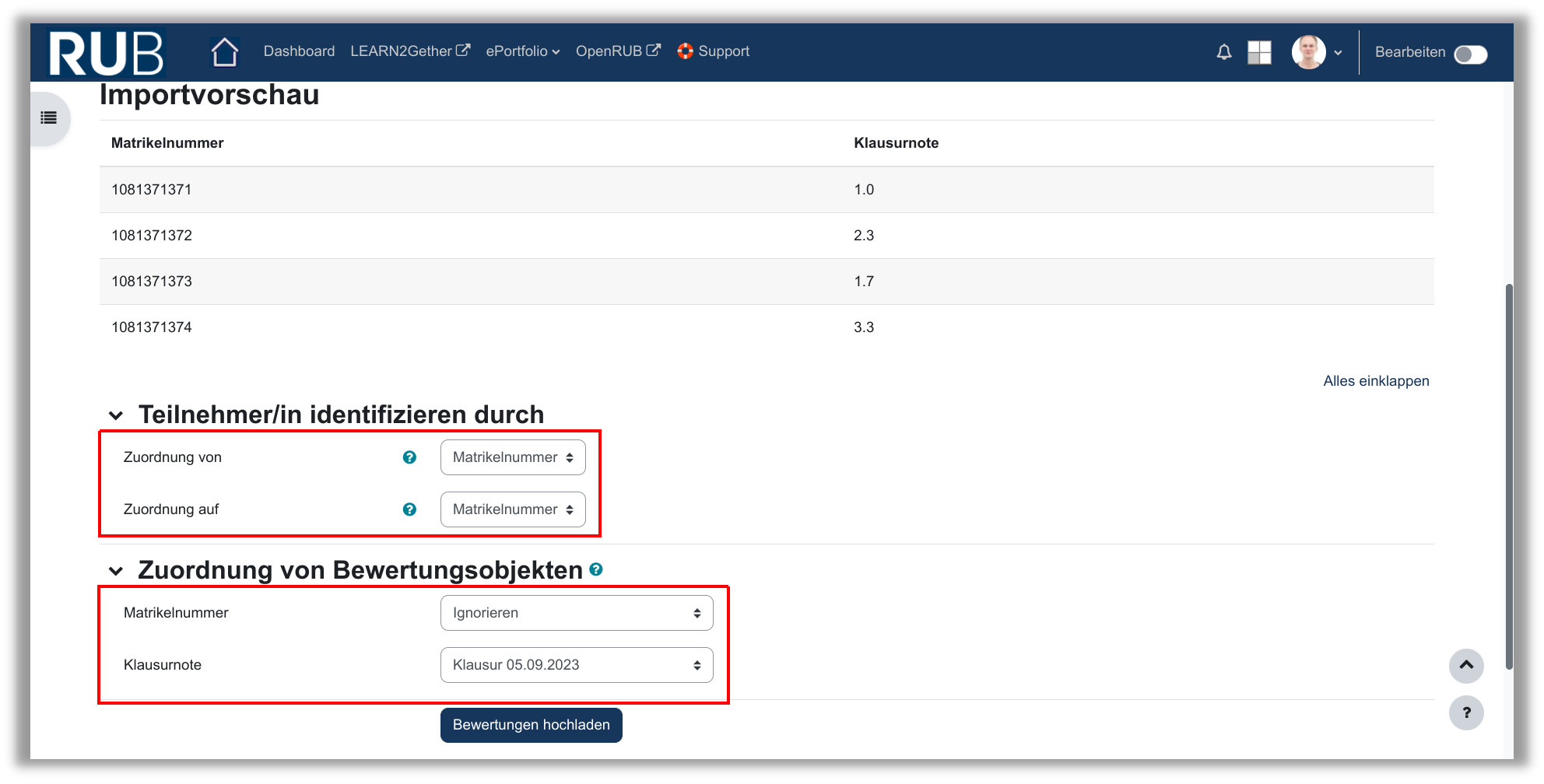Show help for Zuordnung von
1544x784 pixels.
click(x=409, y=457)
